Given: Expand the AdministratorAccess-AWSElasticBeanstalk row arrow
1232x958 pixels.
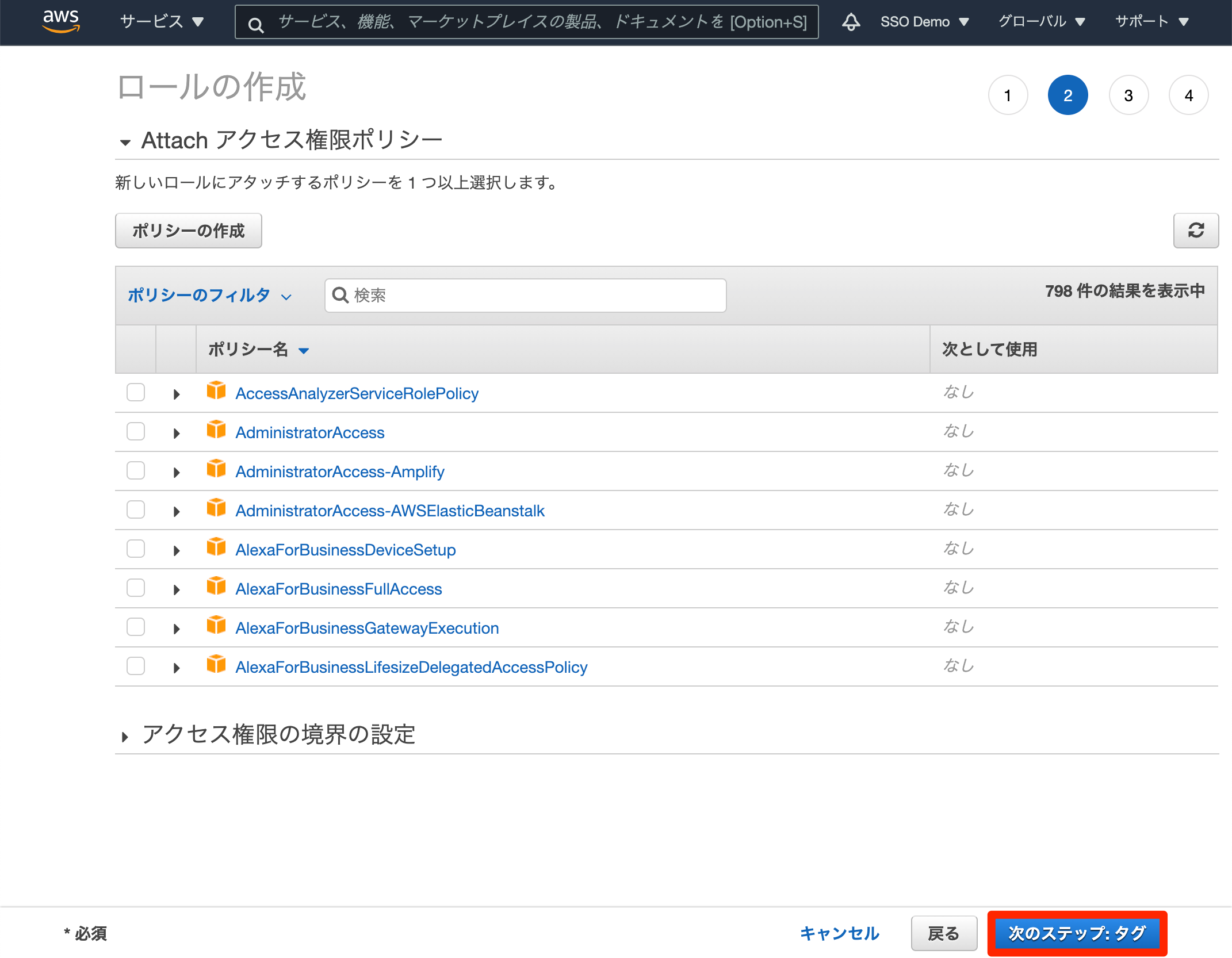Looking at the screenshot, I should [x=177, y=512].
